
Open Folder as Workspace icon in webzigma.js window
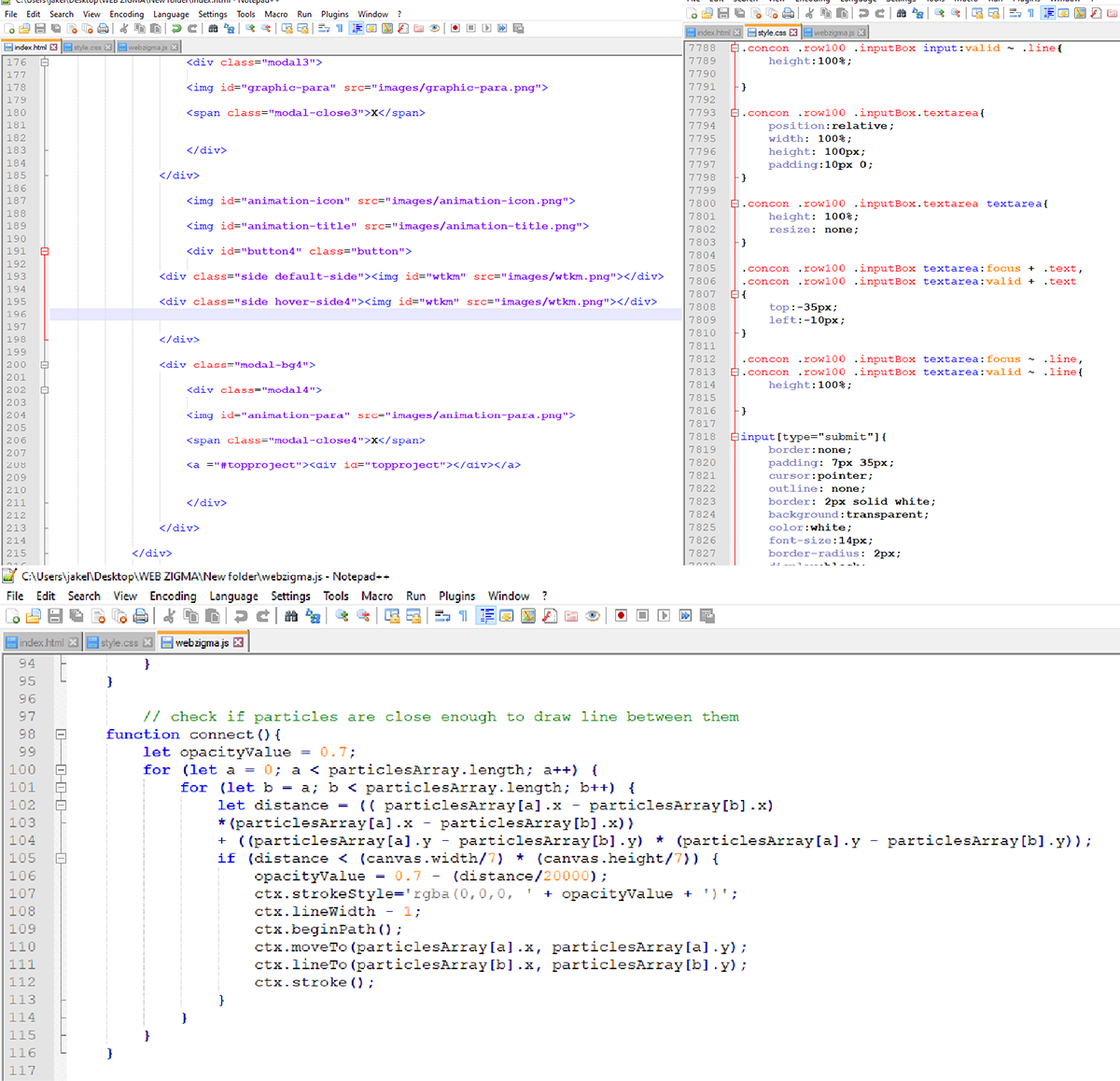tap(571, 615)
